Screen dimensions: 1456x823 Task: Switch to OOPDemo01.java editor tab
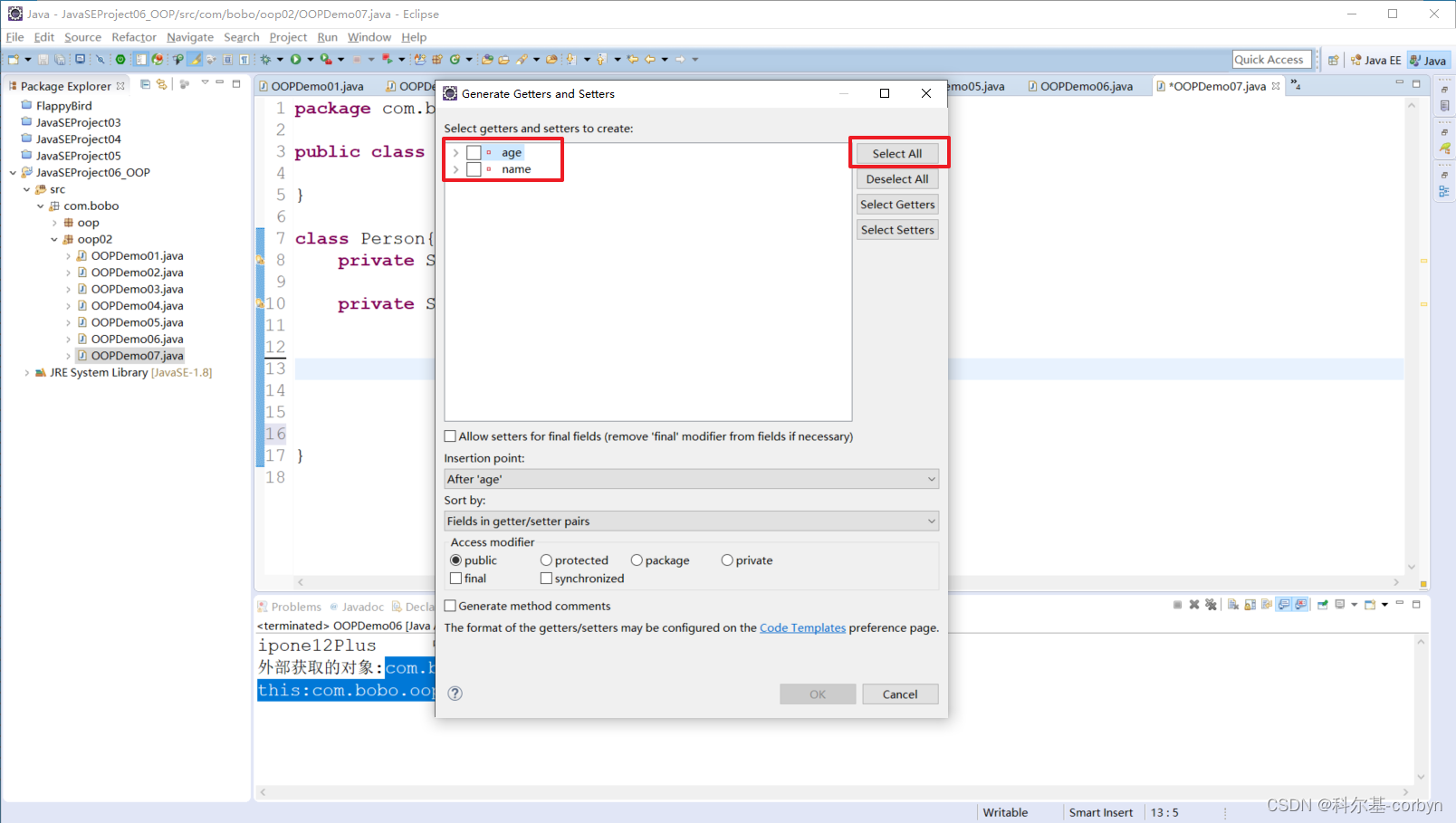point(311,86)
